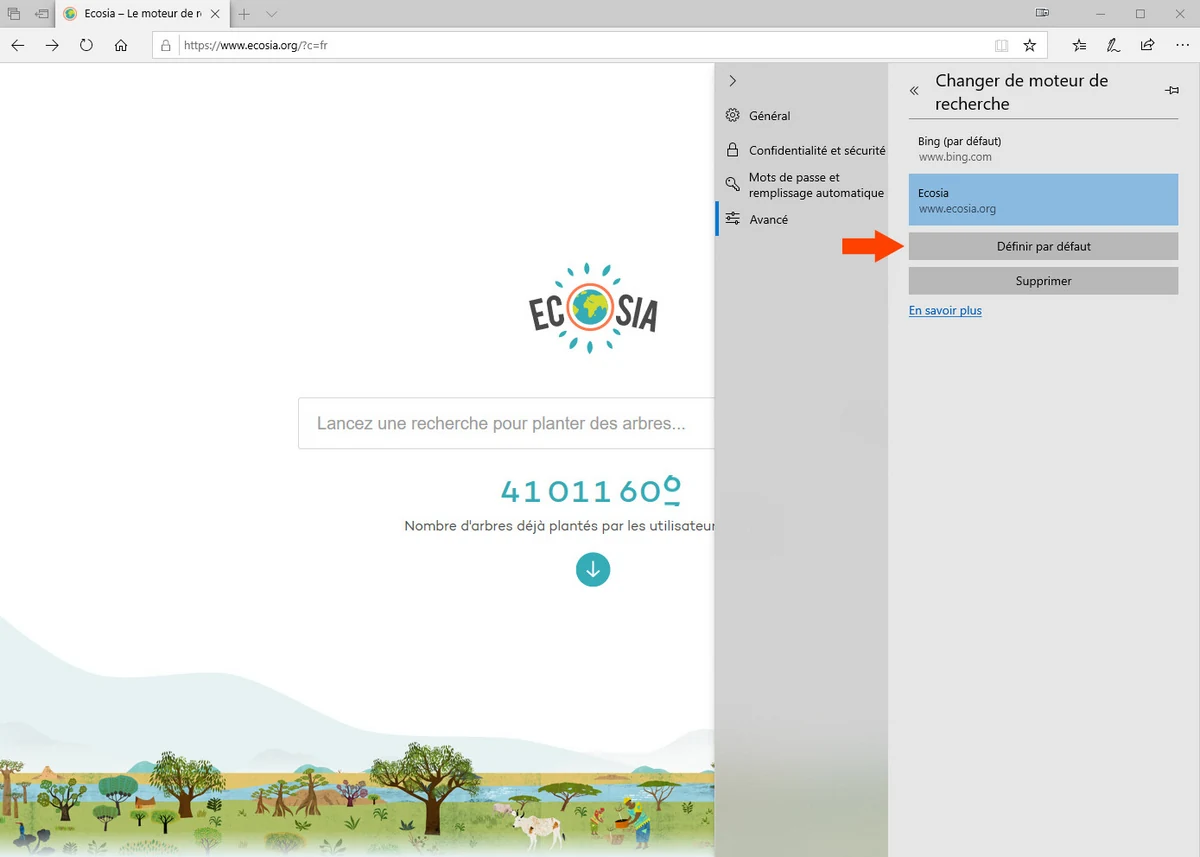Open the Favorites hub
This screenshot has height=857, width=1200.
(1078, 45)
